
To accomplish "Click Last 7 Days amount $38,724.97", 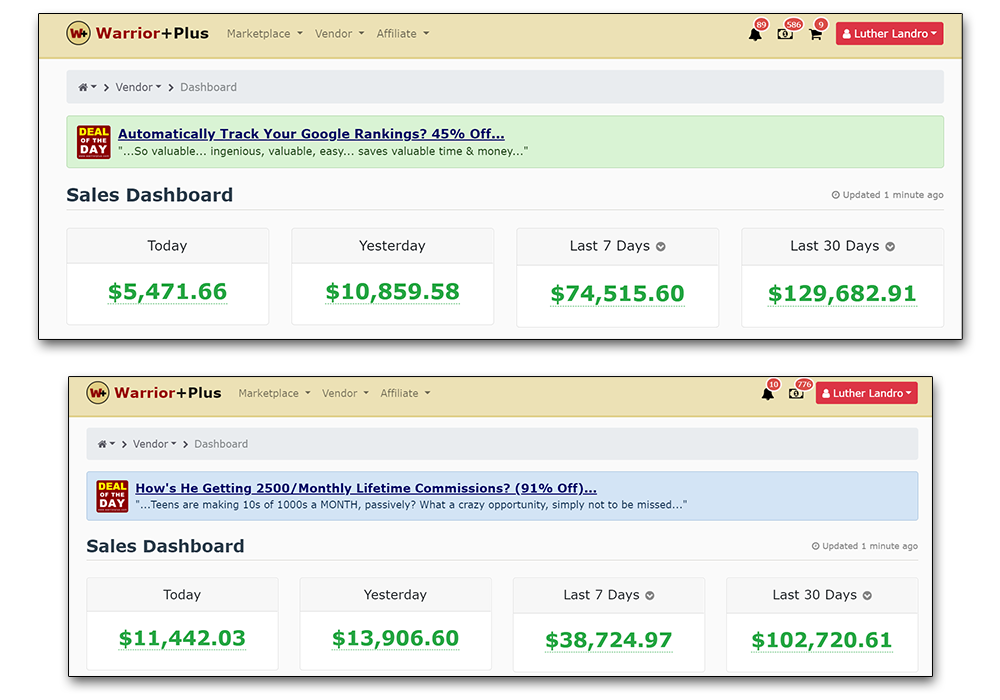I will tap(608, 640).
